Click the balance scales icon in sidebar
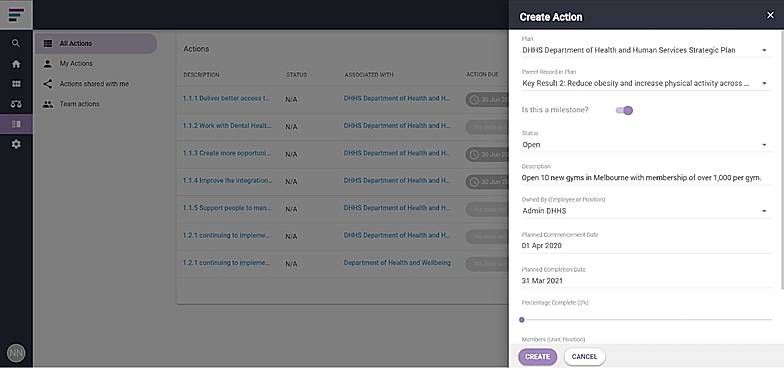784x368 pixels. pyautogui.click(x=16, y=104)
